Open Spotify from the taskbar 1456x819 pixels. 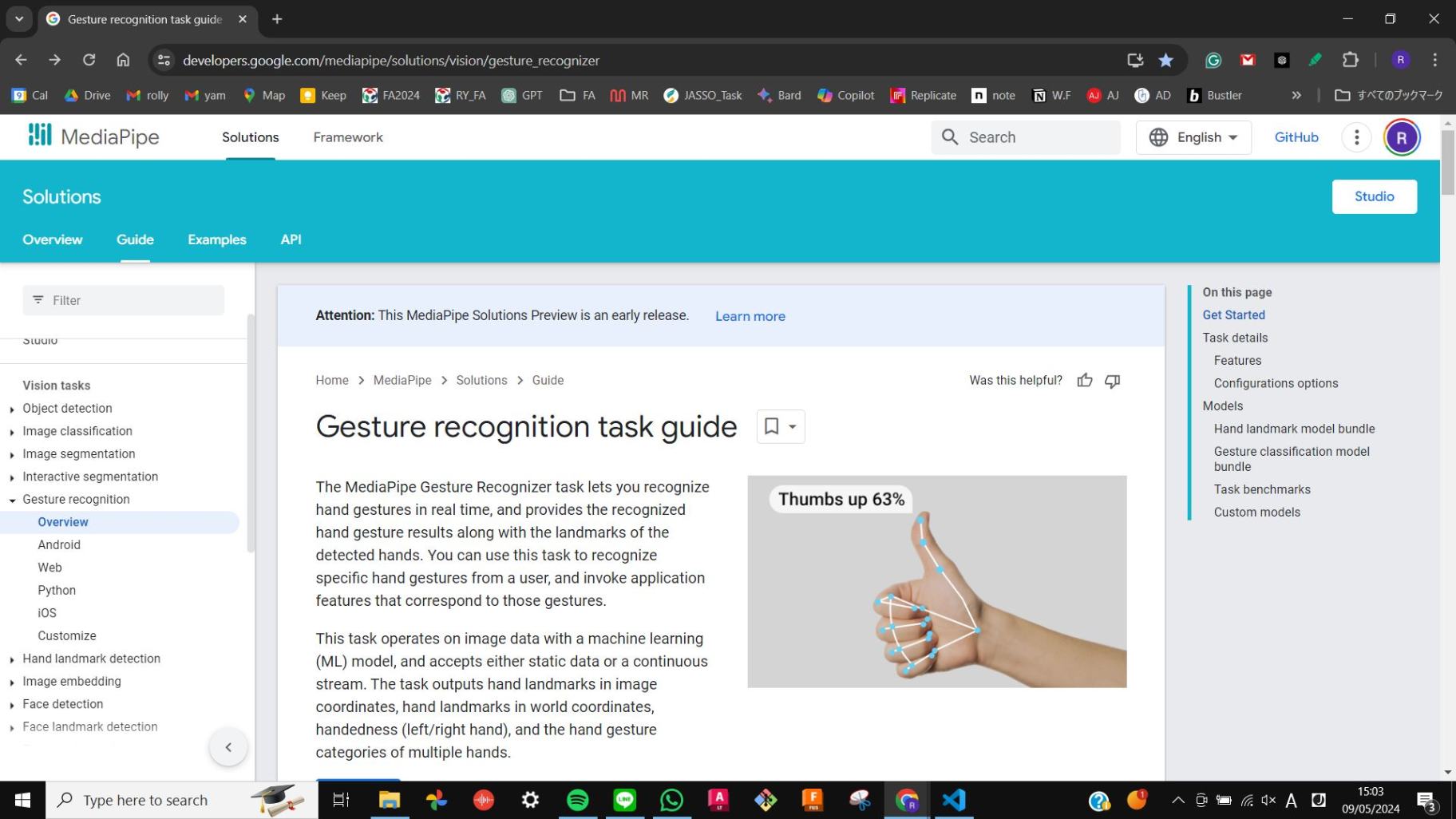click(578, 800)
